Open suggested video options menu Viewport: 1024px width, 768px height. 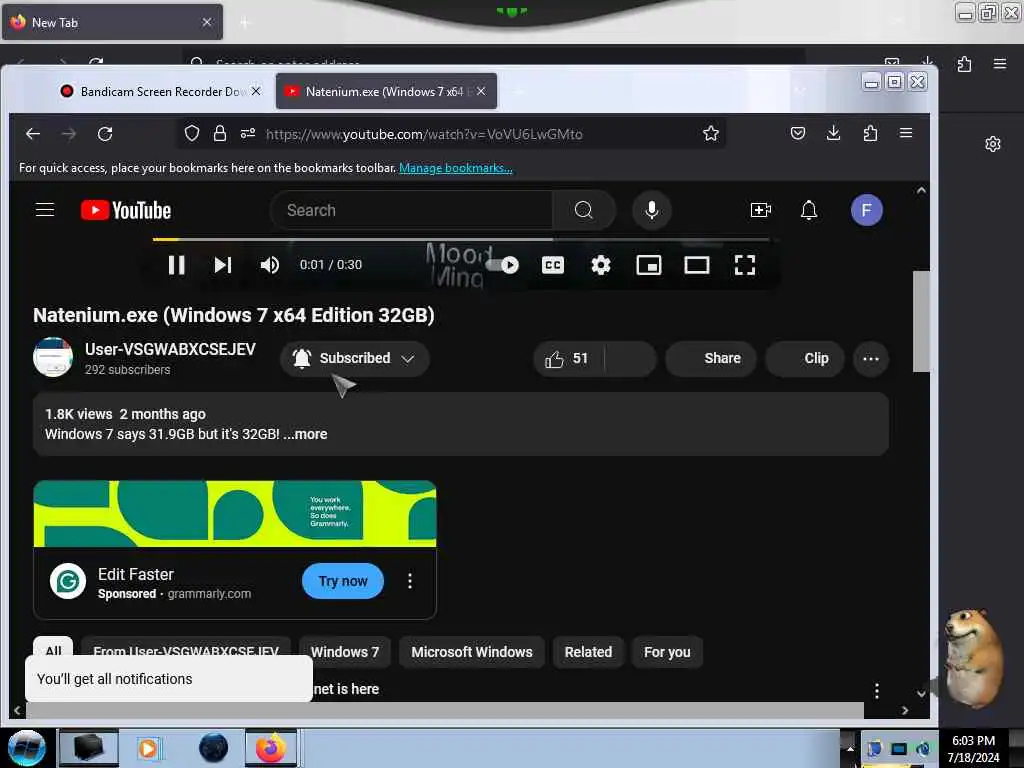click(x=876, y=690)
